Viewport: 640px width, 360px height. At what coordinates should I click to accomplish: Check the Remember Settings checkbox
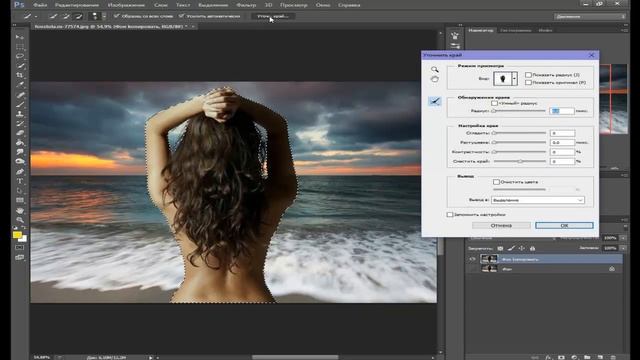click(x=450, y=214)
